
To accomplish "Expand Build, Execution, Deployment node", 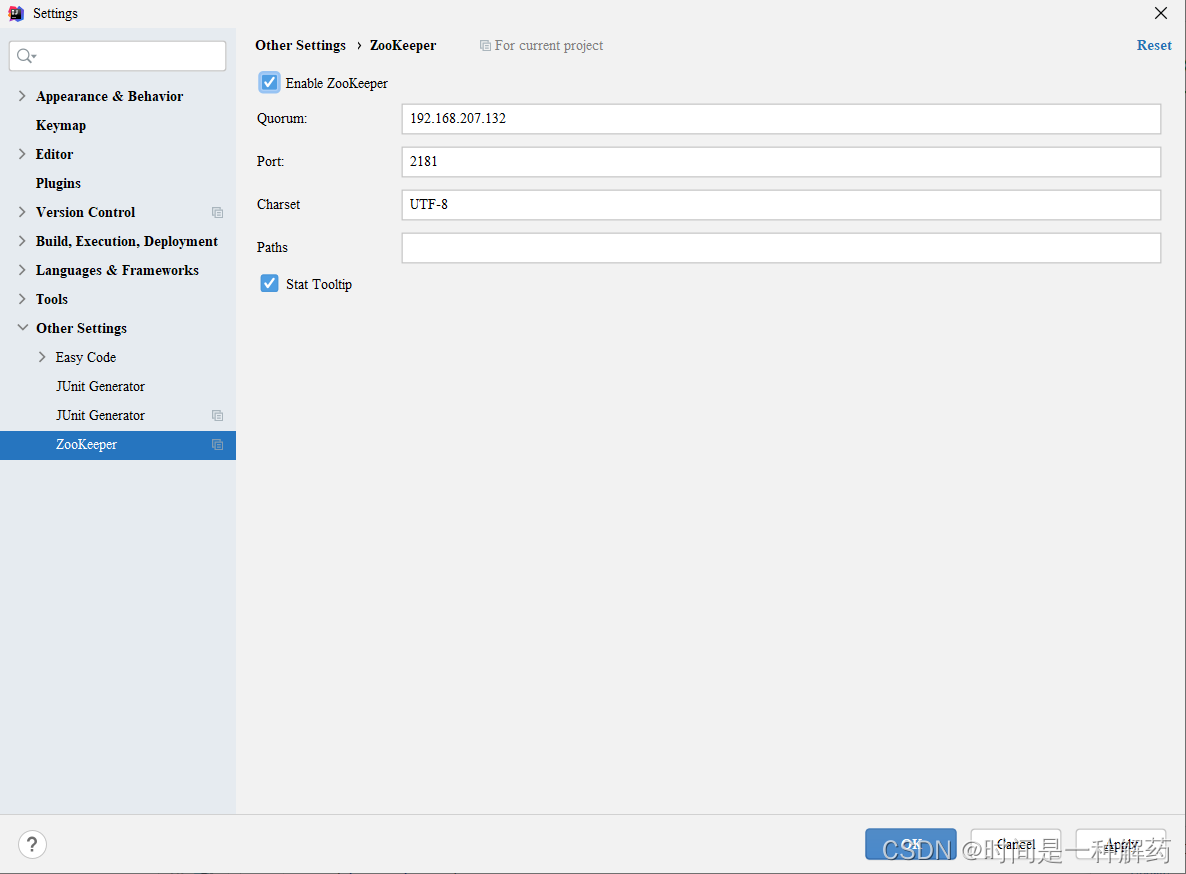I will pos(22,241).
